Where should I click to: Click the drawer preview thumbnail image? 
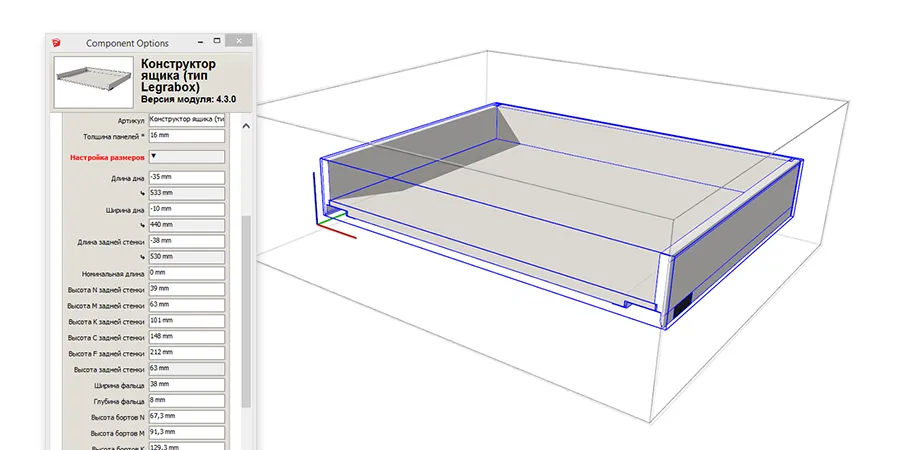click(92, 83)
